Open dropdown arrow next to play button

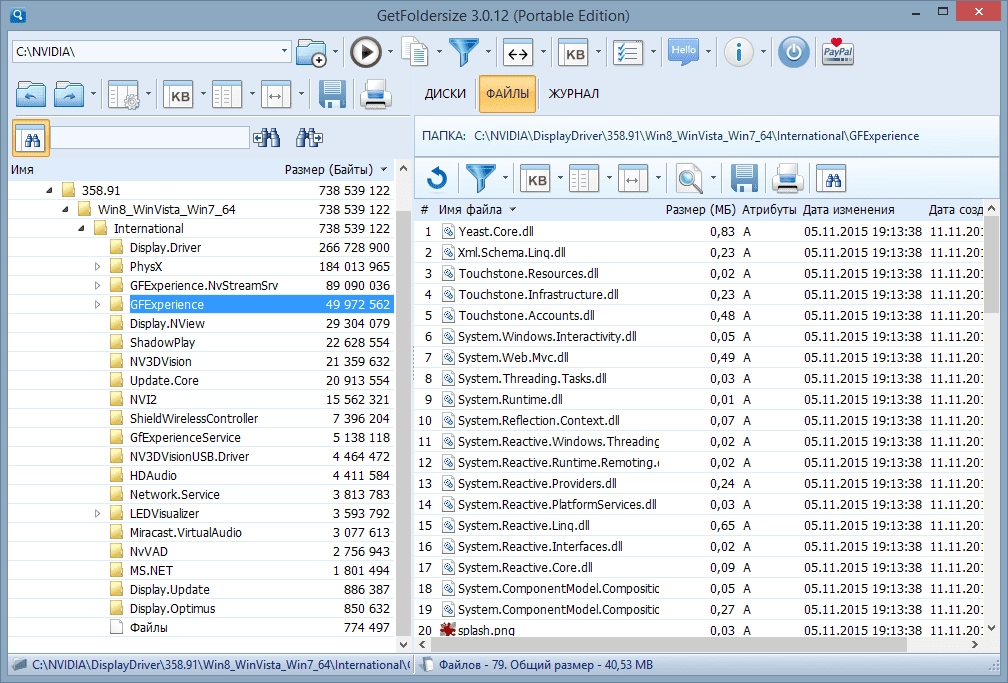tap(390, 51)
